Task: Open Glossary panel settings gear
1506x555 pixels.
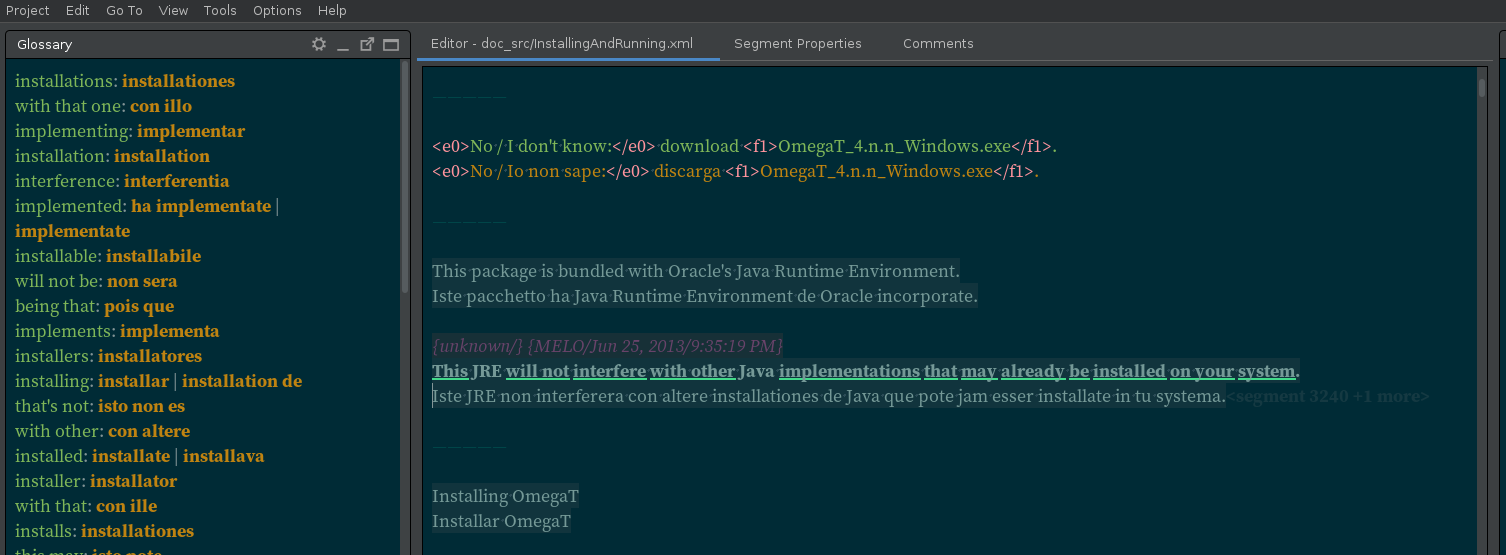Action: pyautogui.click(x=319, y=44)
